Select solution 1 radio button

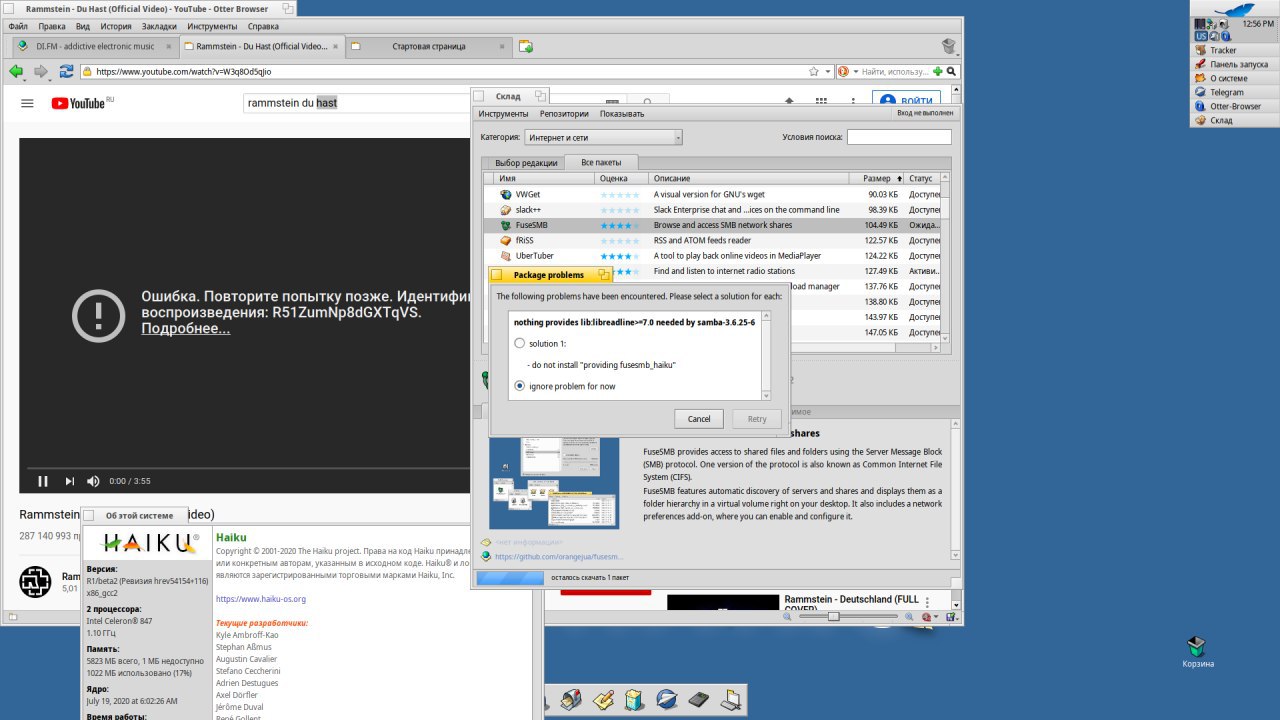pos(519,343)
